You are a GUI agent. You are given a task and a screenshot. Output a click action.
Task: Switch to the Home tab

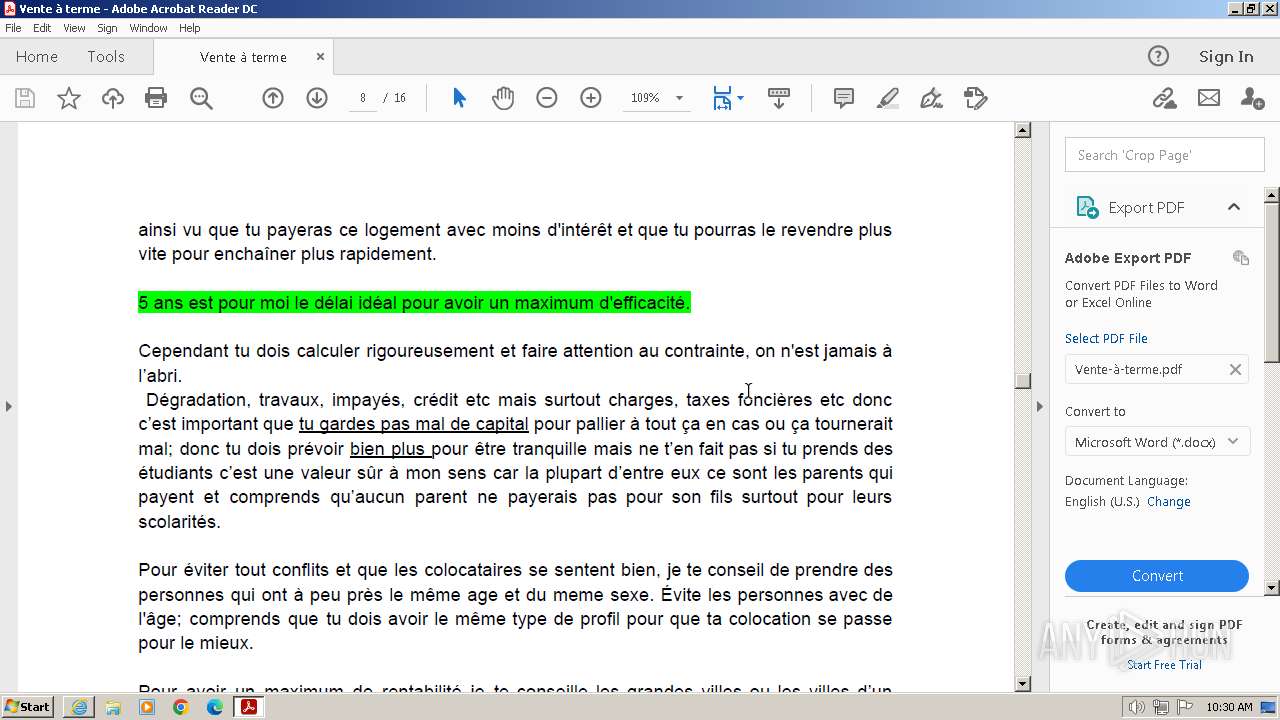tap(37, 57)
